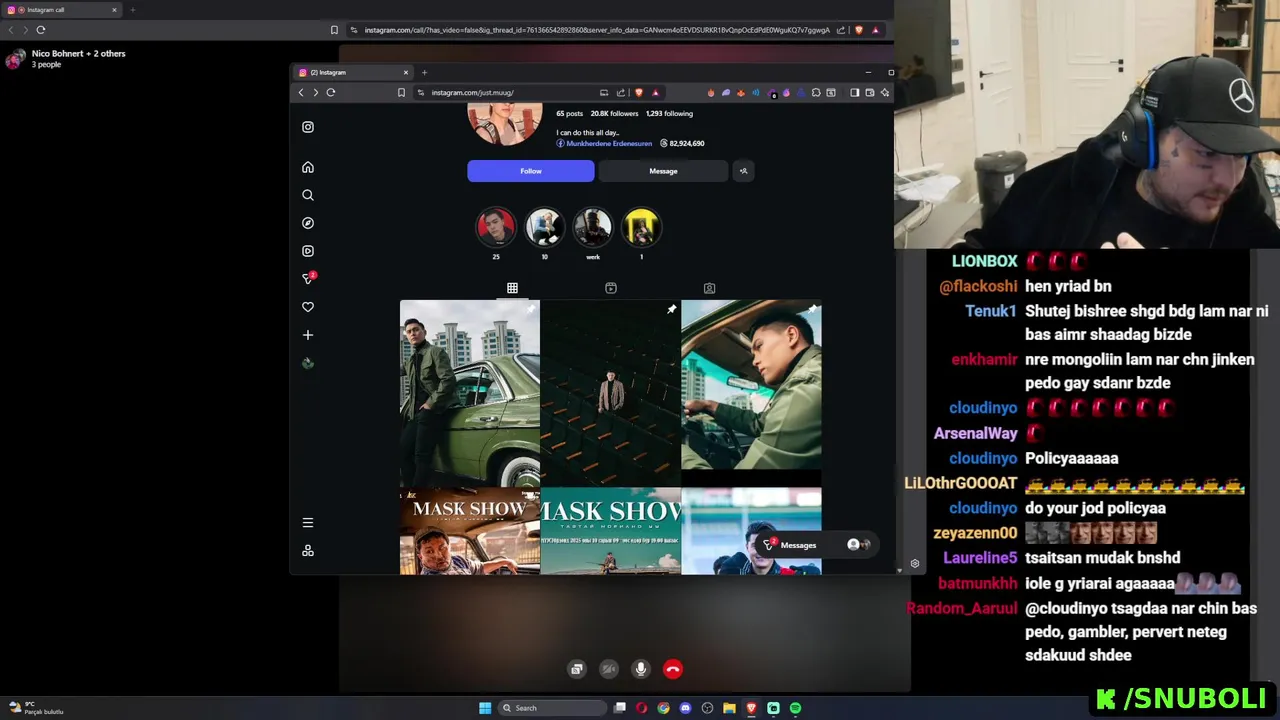
Task: Create new post with the plus icon
Action: pos(308,335)
